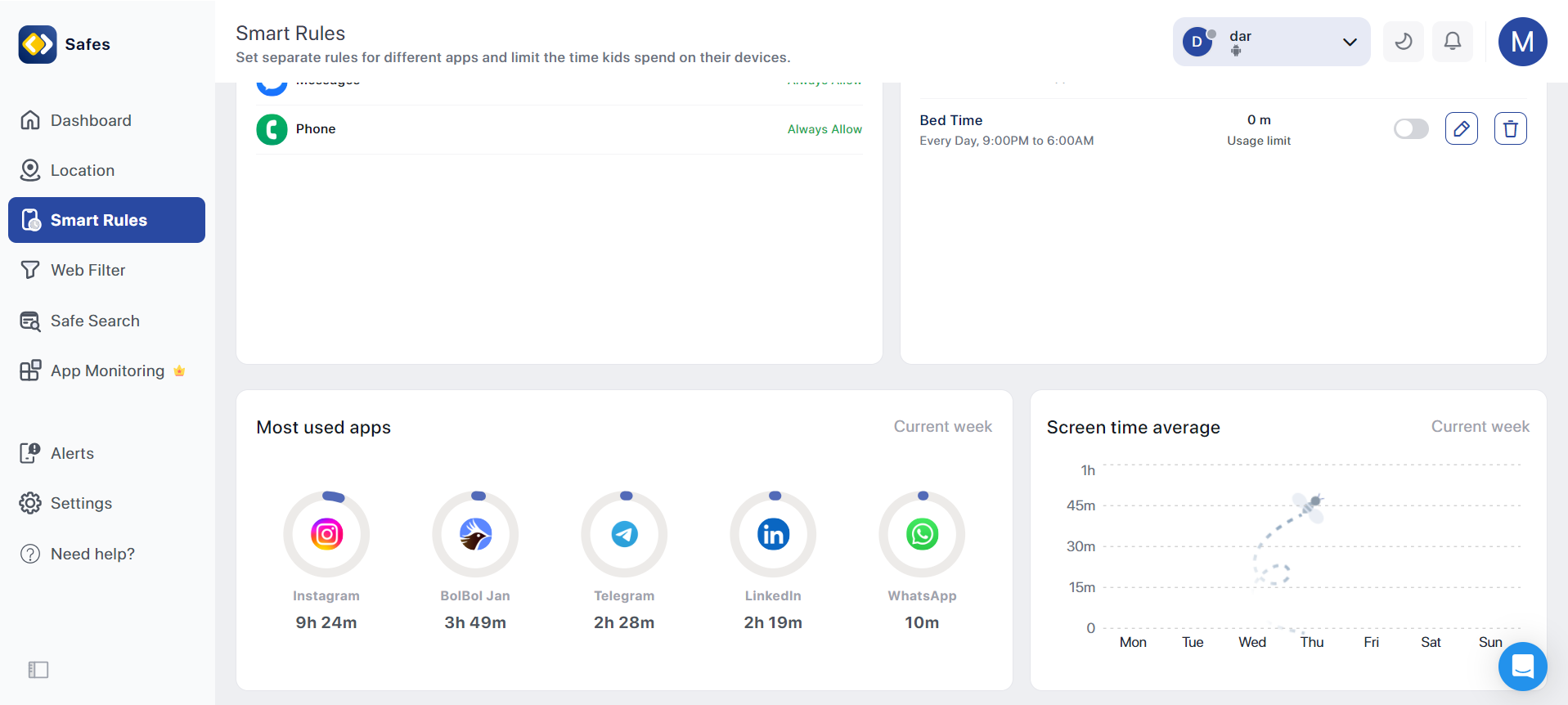The width and height of the screenshot is (1568, 705).
Task: Click WhatsApp usage ring
Action: point(922,534)
